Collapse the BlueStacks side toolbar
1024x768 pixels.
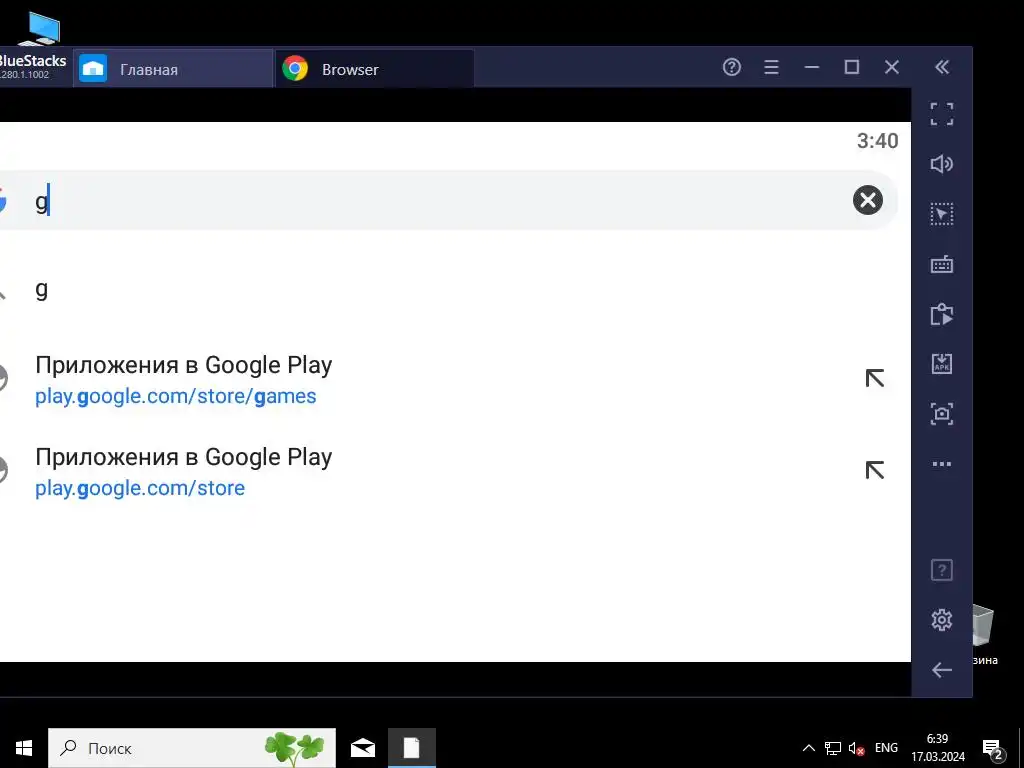pos(942,67)
